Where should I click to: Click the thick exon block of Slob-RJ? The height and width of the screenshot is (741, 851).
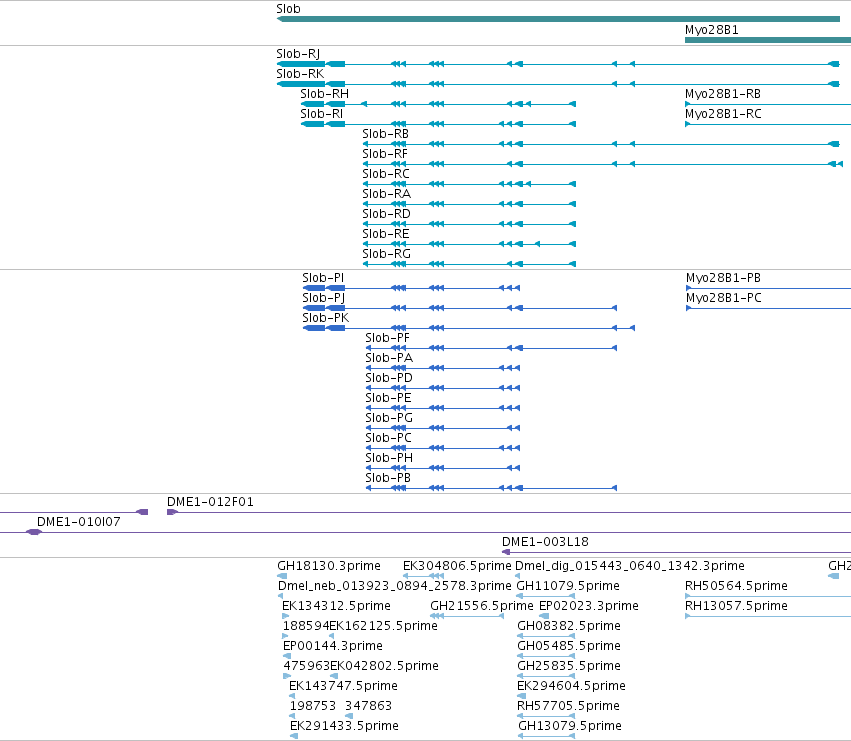pyautogui.click(x=301, y=64)
